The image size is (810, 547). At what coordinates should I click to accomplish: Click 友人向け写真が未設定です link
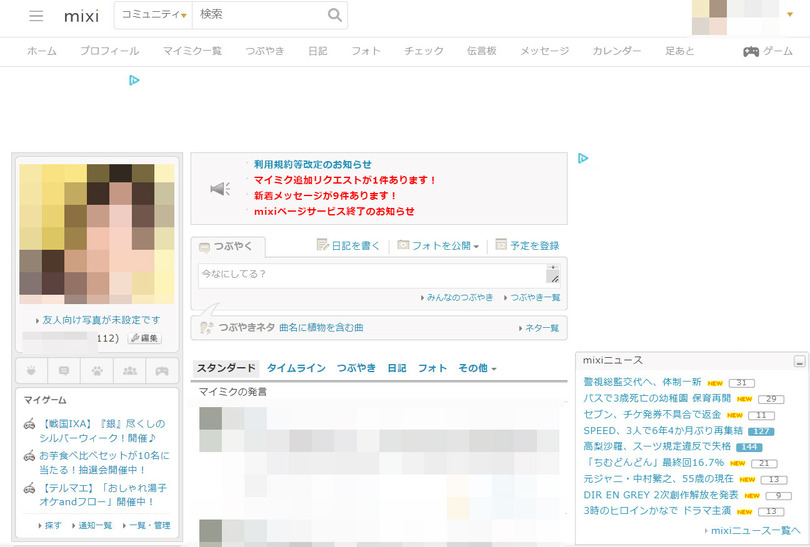point(101,320)
